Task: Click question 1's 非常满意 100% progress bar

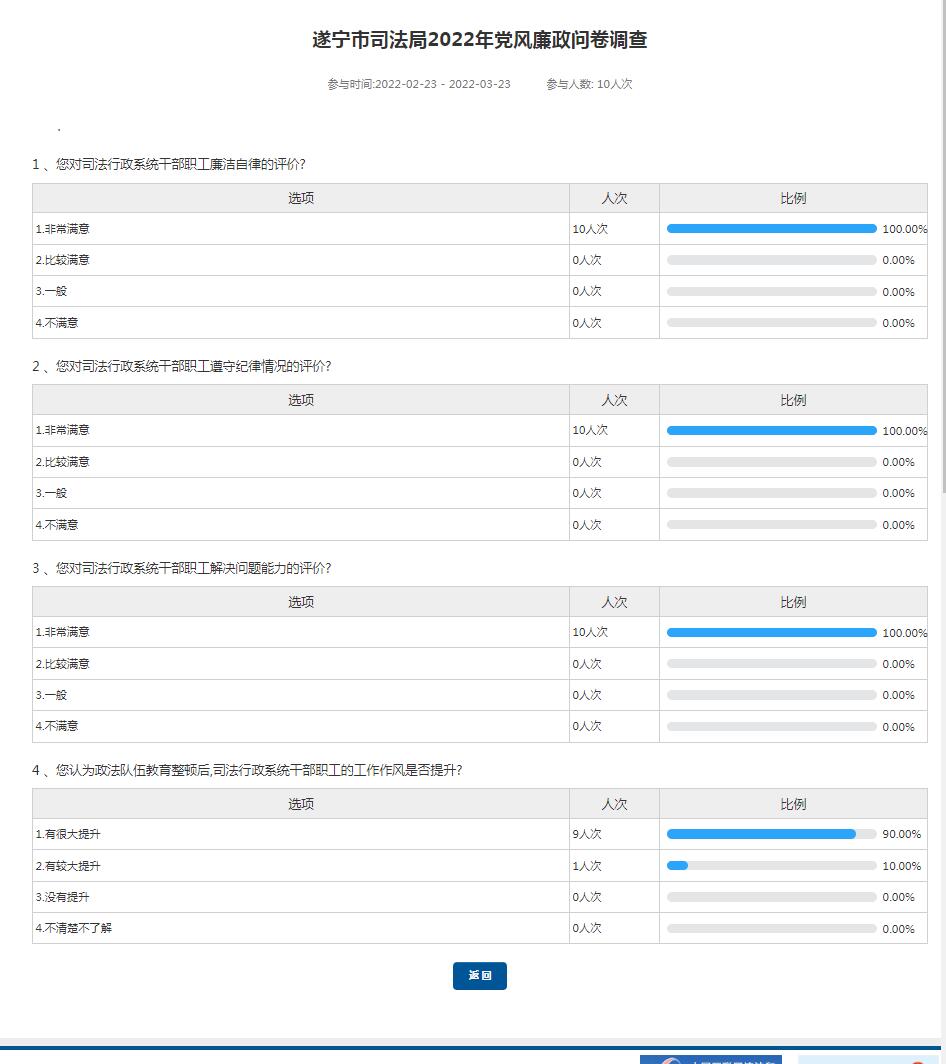Action: click(x=771, y=229)
